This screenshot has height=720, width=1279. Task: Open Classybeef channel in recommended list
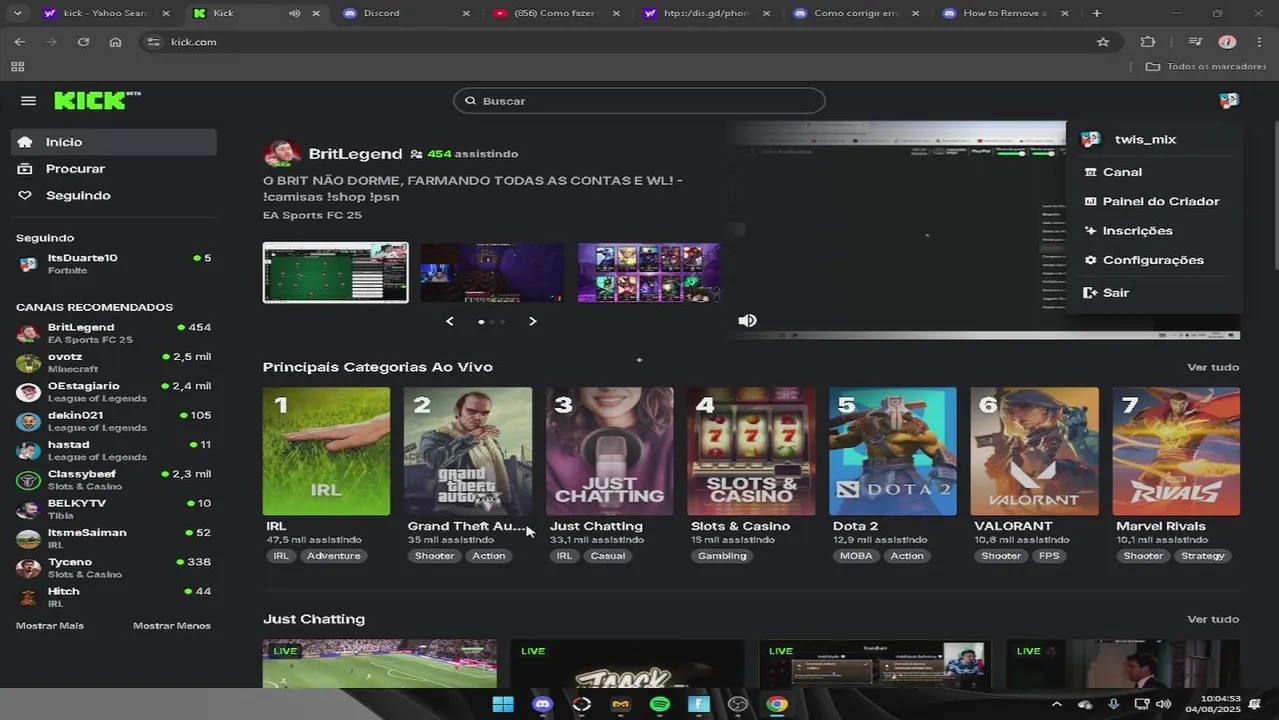point(114,479)
